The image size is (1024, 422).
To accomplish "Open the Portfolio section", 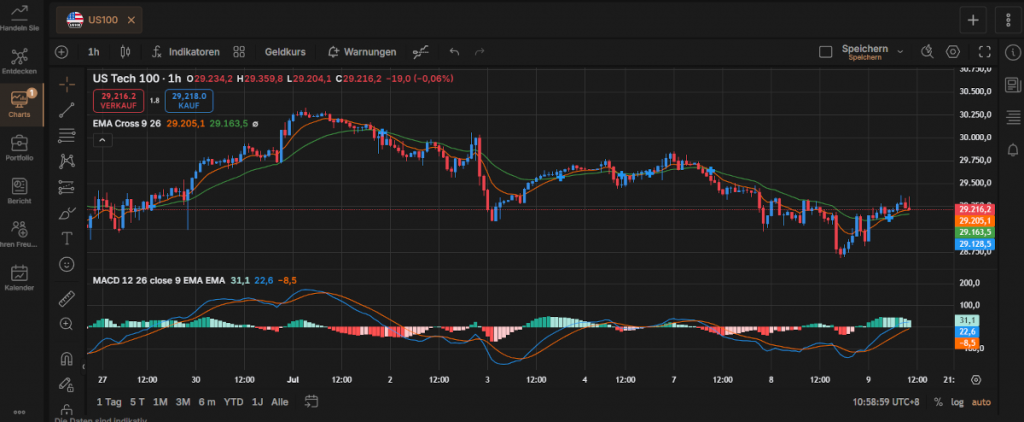I will click(20, 148).
